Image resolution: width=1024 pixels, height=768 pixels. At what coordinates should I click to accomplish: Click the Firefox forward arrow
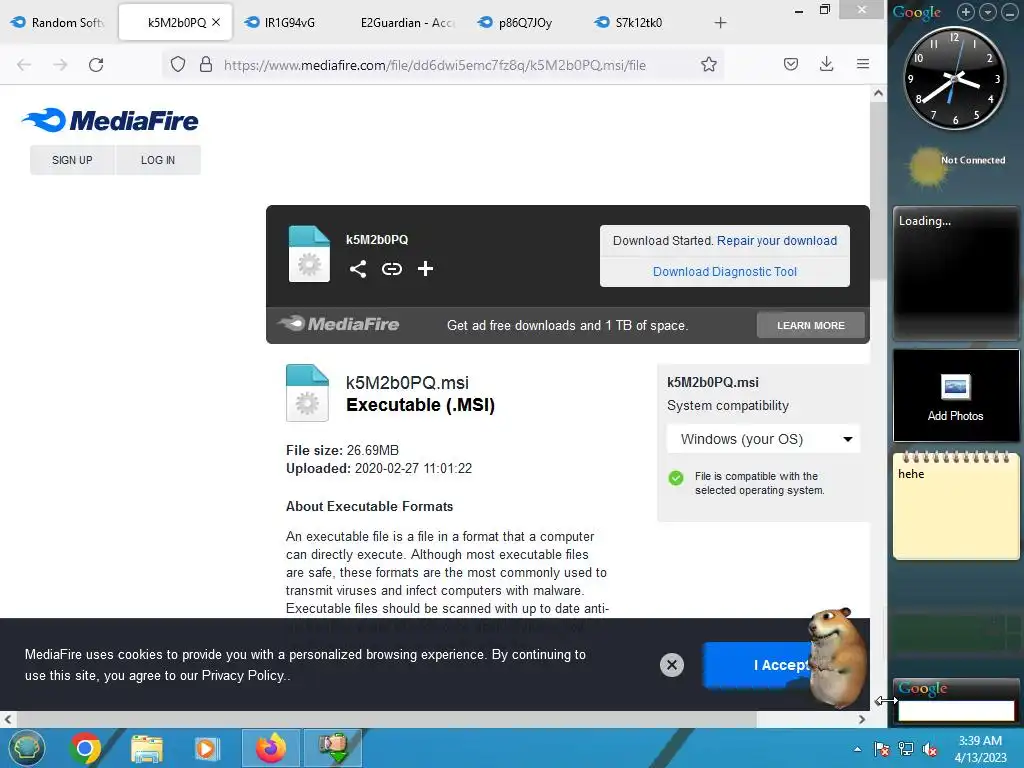point(60,65)
